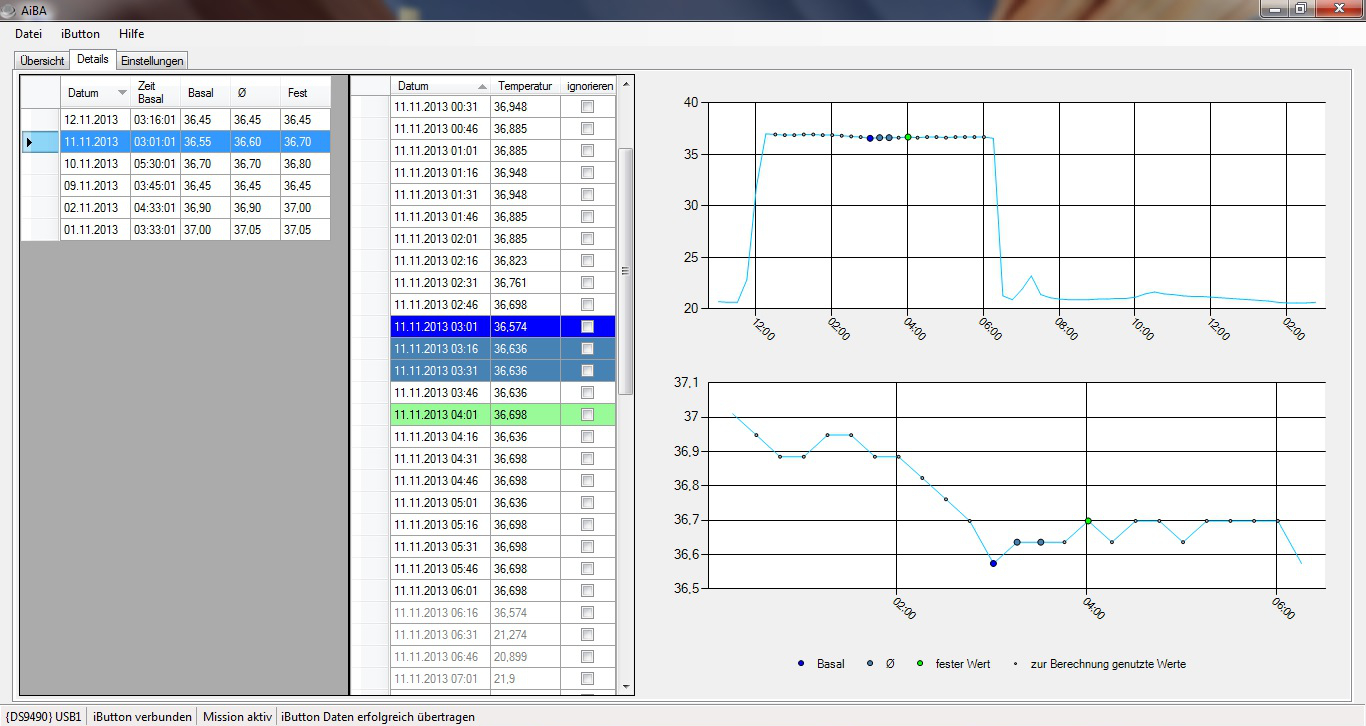Tick ignorieren checkbox for 11.11.2013 03:31

click(x=587, y=371)
